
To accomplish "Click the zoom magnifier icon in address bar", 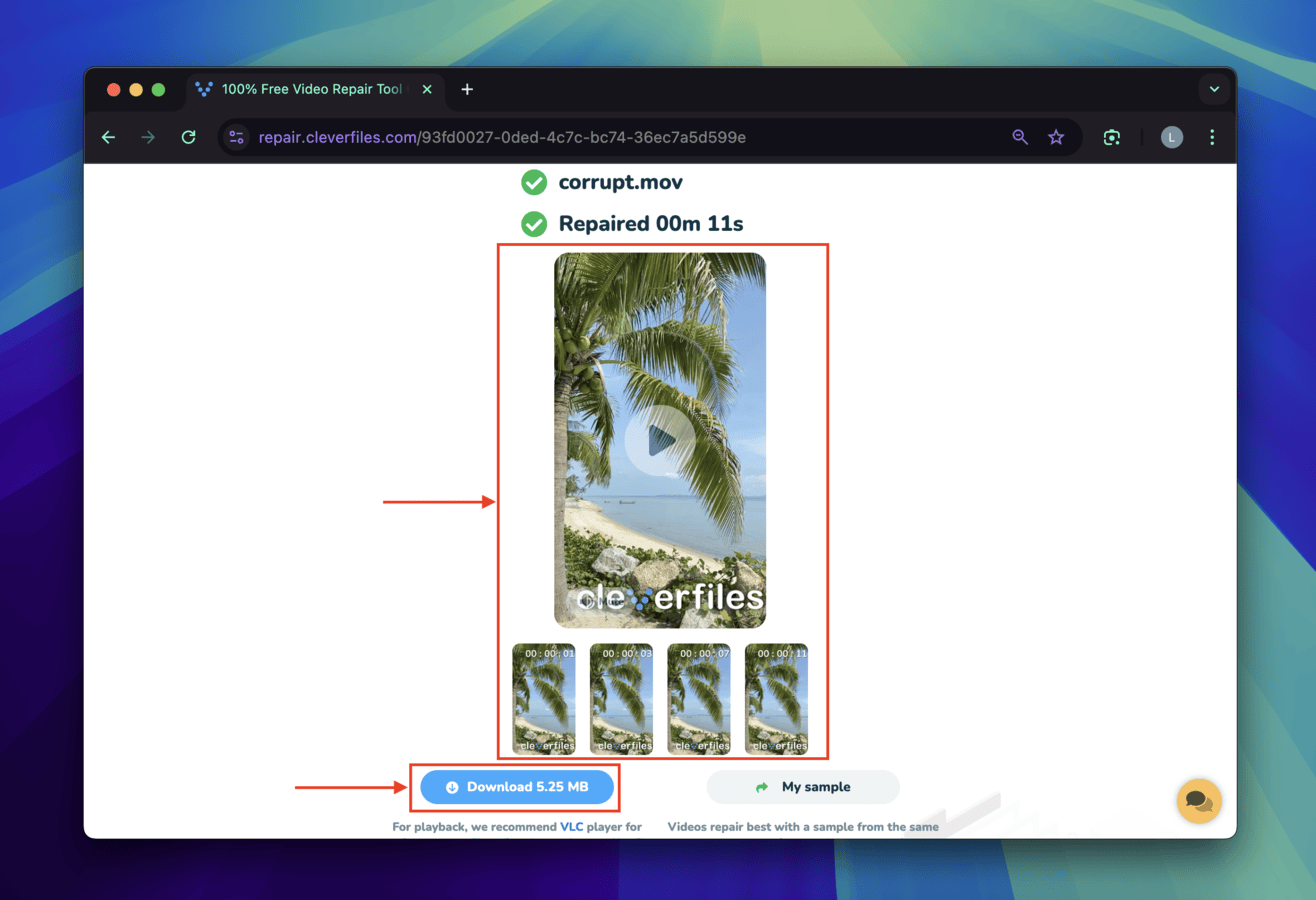I will point(1020,138).
